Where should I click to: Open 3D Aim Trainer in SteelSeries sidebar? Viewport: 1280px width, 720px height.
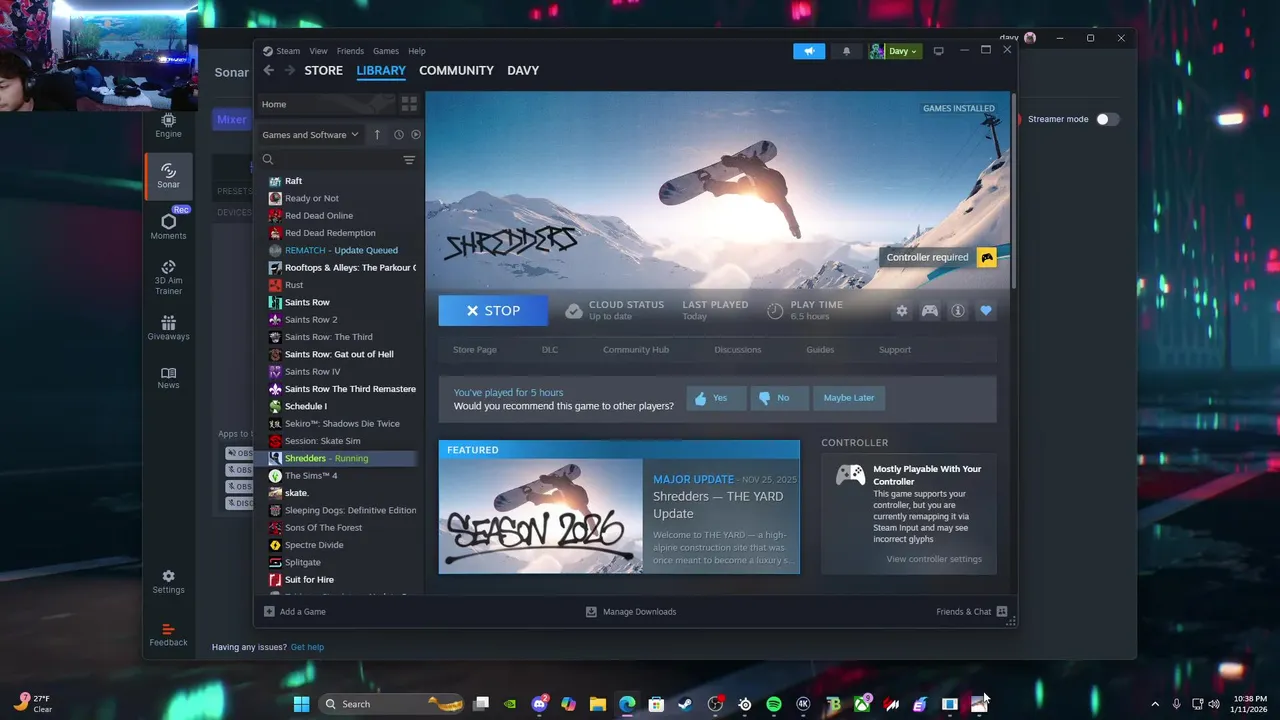(x=168, y=277)
